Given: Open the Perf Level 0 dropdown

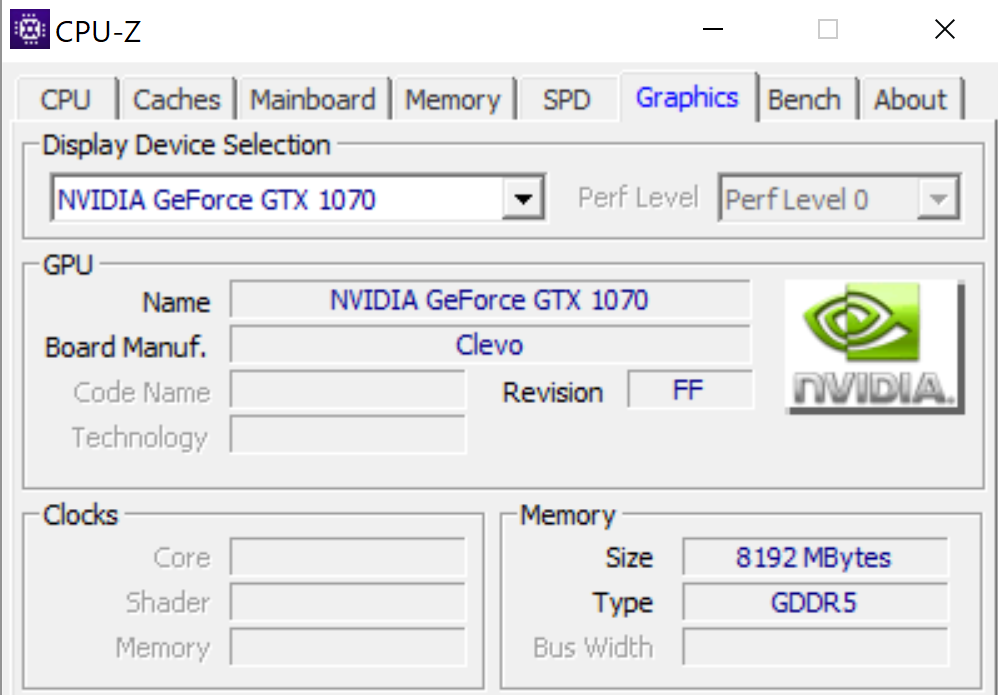Looking at the screenshot, I should (840, 199).
